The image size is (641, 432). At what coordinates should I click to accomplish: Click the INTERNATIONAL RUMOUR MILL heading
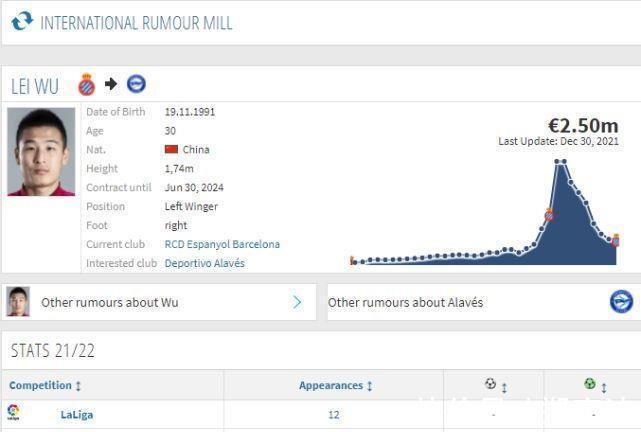point(136,23)
